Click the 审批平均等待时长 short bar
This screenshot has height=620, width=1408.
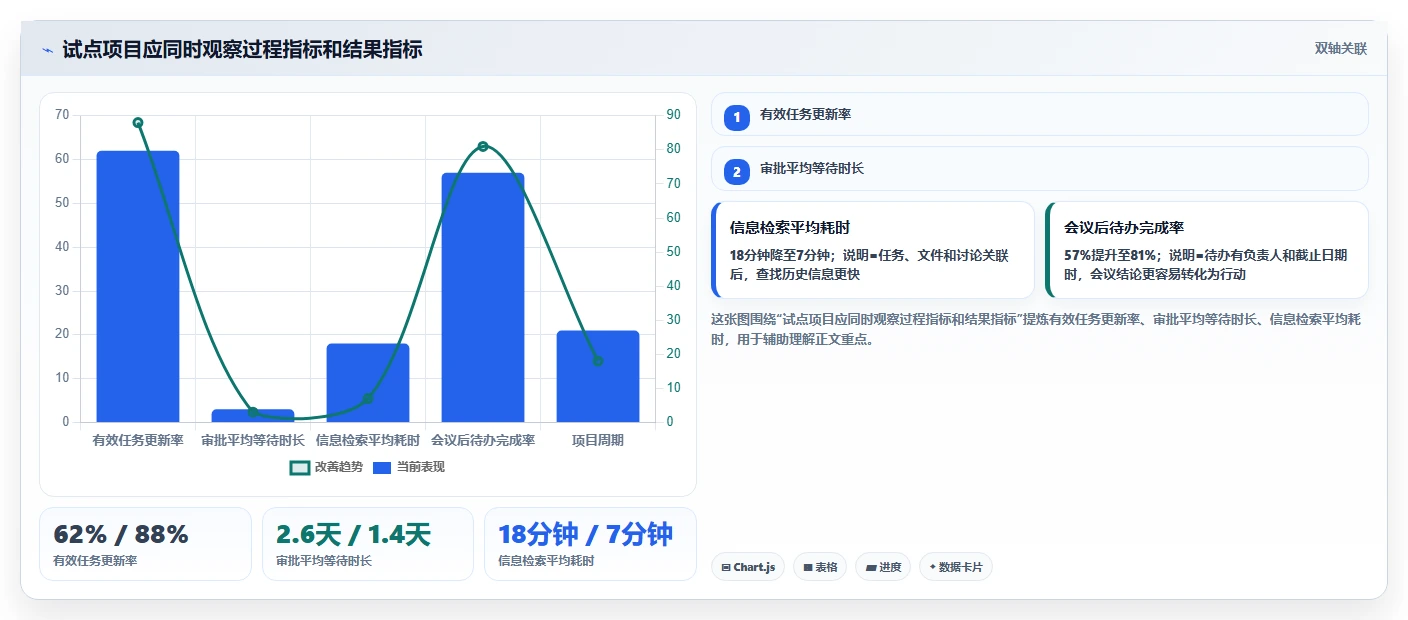pos(253,415)
